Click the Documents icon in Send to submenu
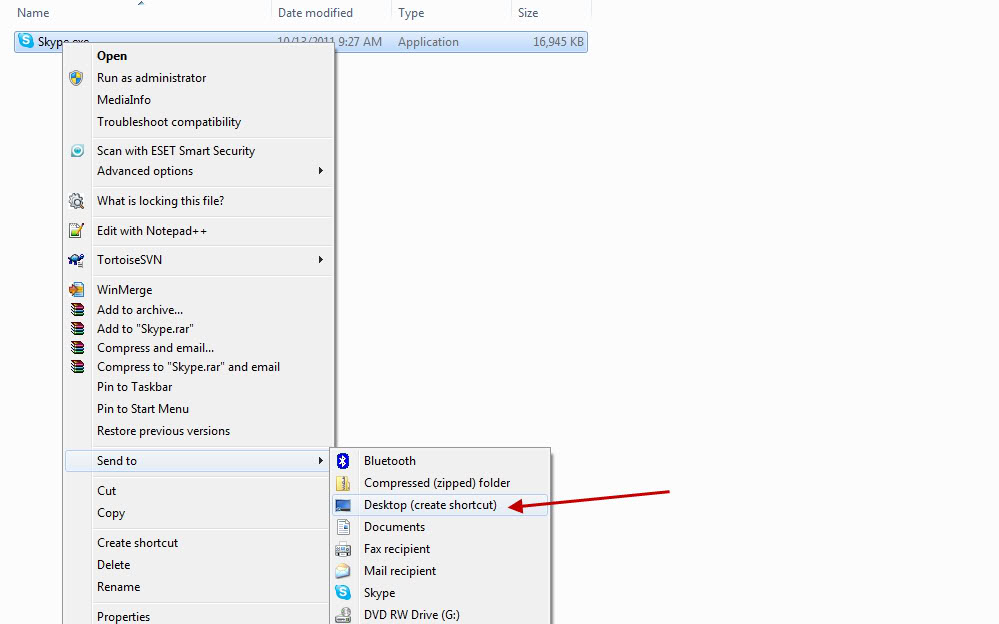The height and width of the screenshot is (624, 999). (343, 526)
